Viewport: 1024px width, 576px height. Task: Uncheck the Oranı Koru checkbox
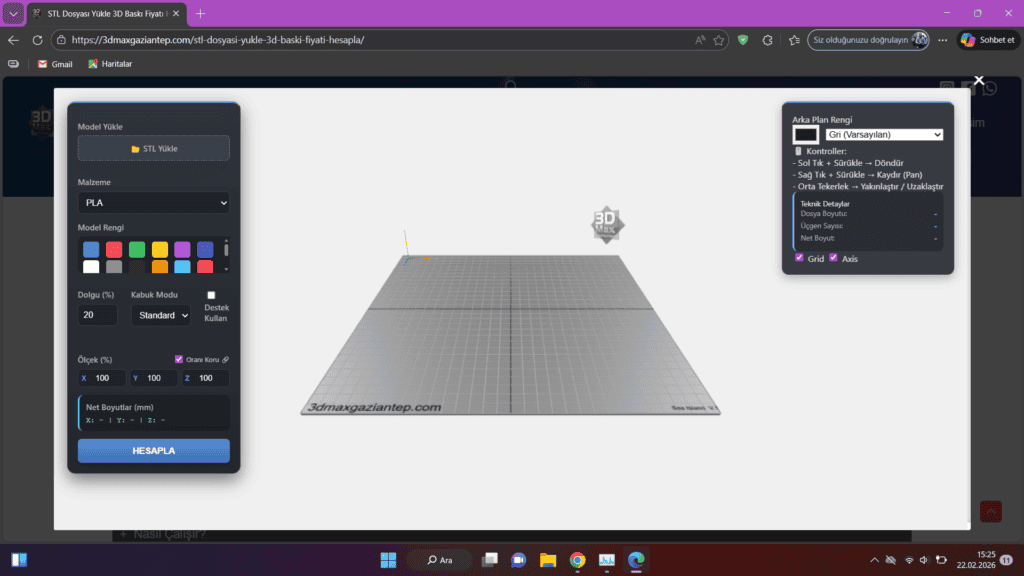point(179,359)
